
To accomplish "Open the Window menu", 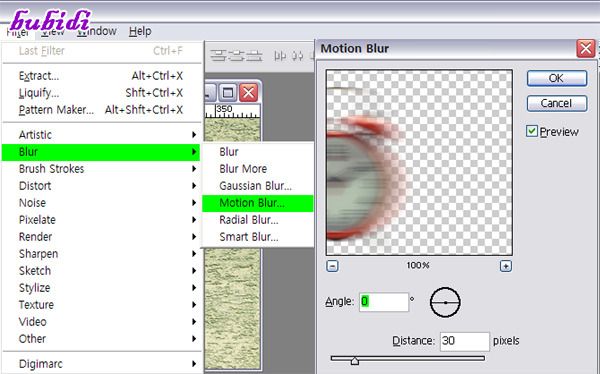I will (97, 31).
